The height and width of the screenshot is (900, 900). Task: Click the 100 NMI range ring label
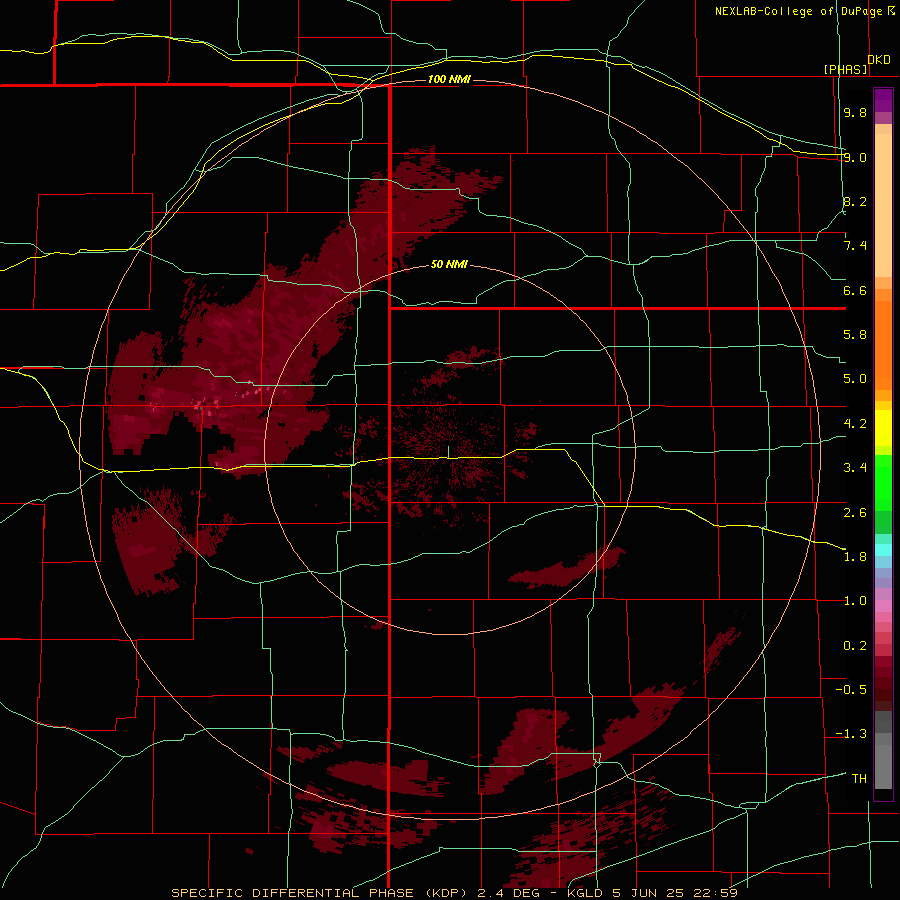tap(449, 79)
